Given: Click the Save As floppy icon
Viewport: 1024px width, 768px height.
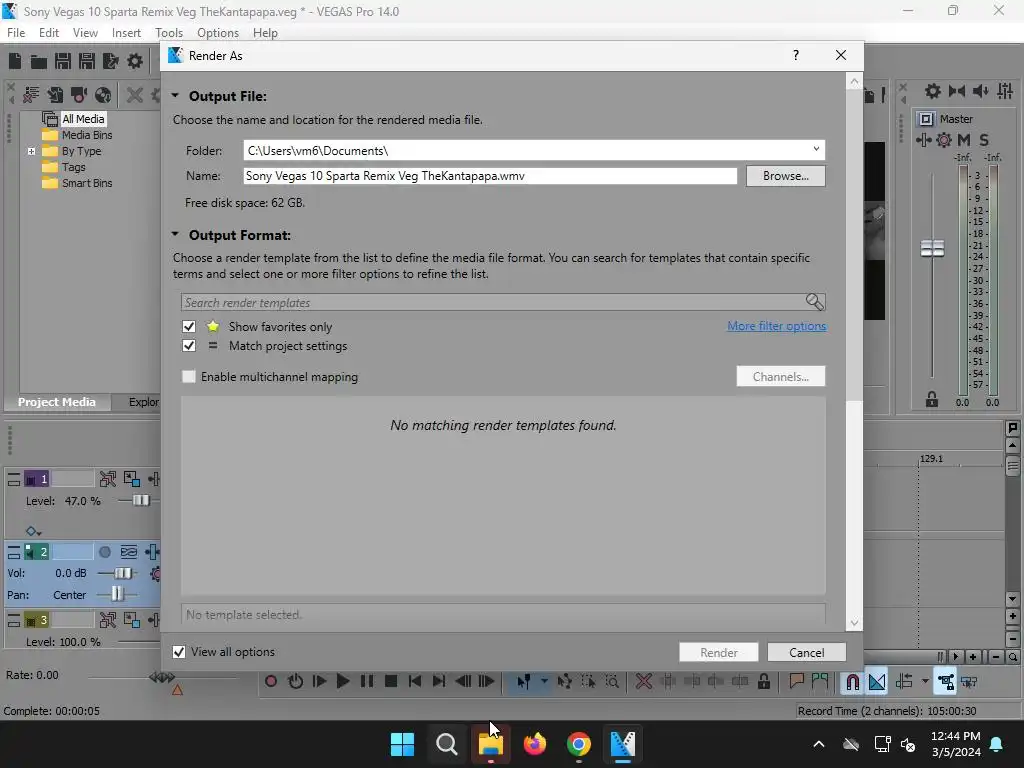Looking at the screenshot, I should pos(87,61).
